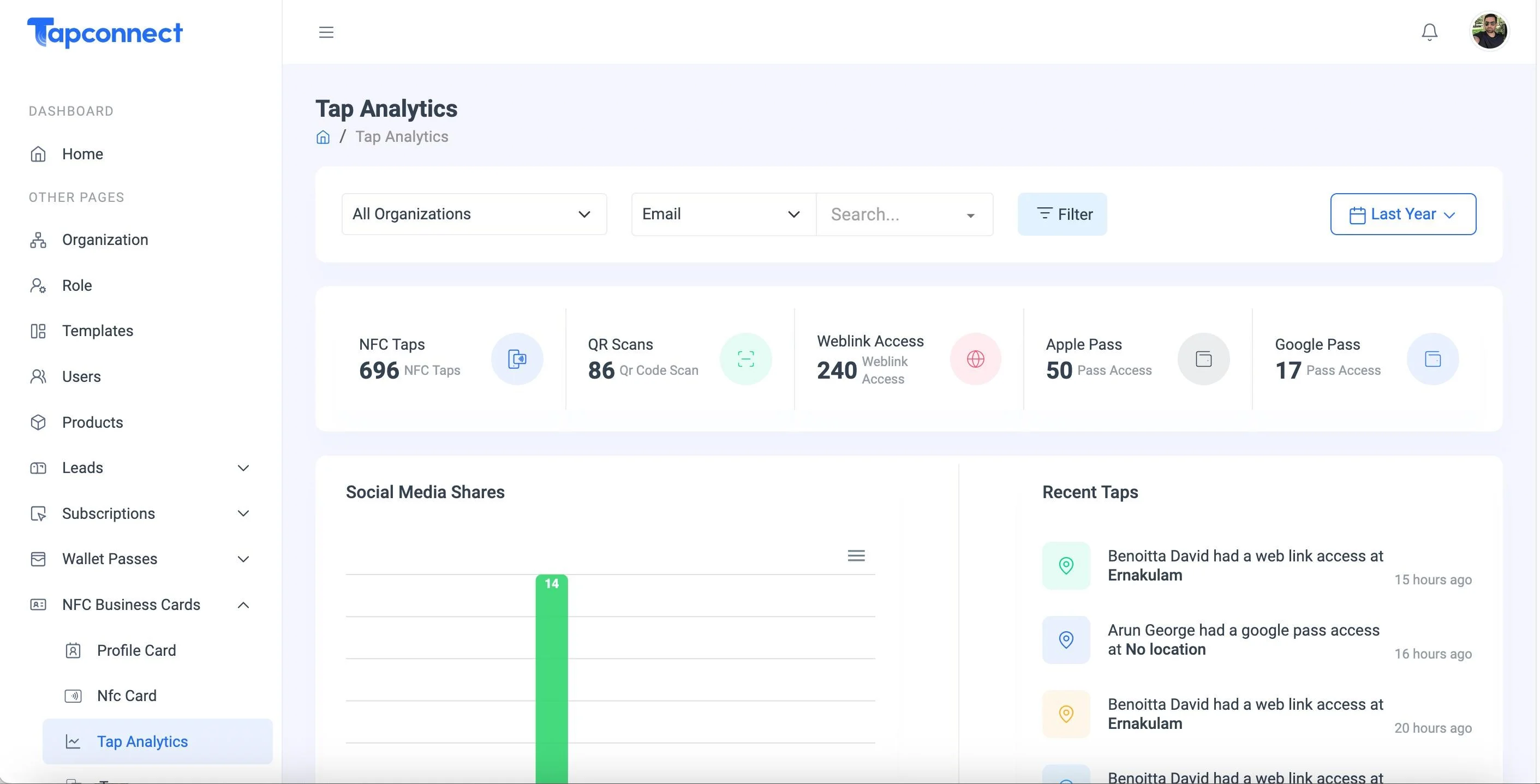Viewport: 1540px width, 784px height.
Task: Select Tap Analytics submenu item
Action: 158,741
